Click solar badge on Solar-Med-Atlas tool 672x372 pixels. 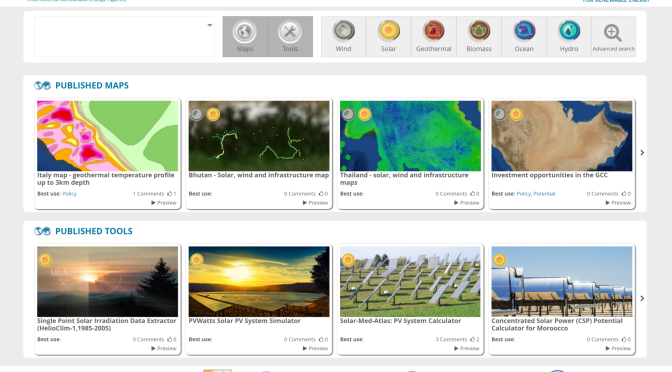pos(348,260)
